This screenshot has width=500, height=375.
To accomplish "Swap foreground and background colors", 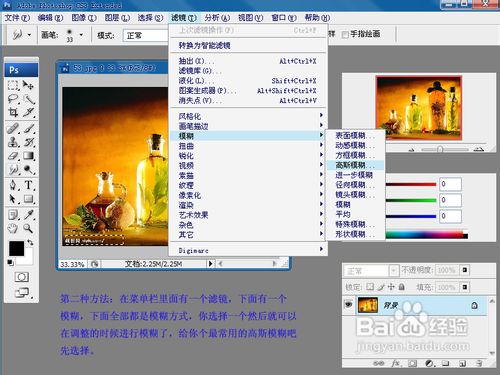I will (x=30, y=242).
